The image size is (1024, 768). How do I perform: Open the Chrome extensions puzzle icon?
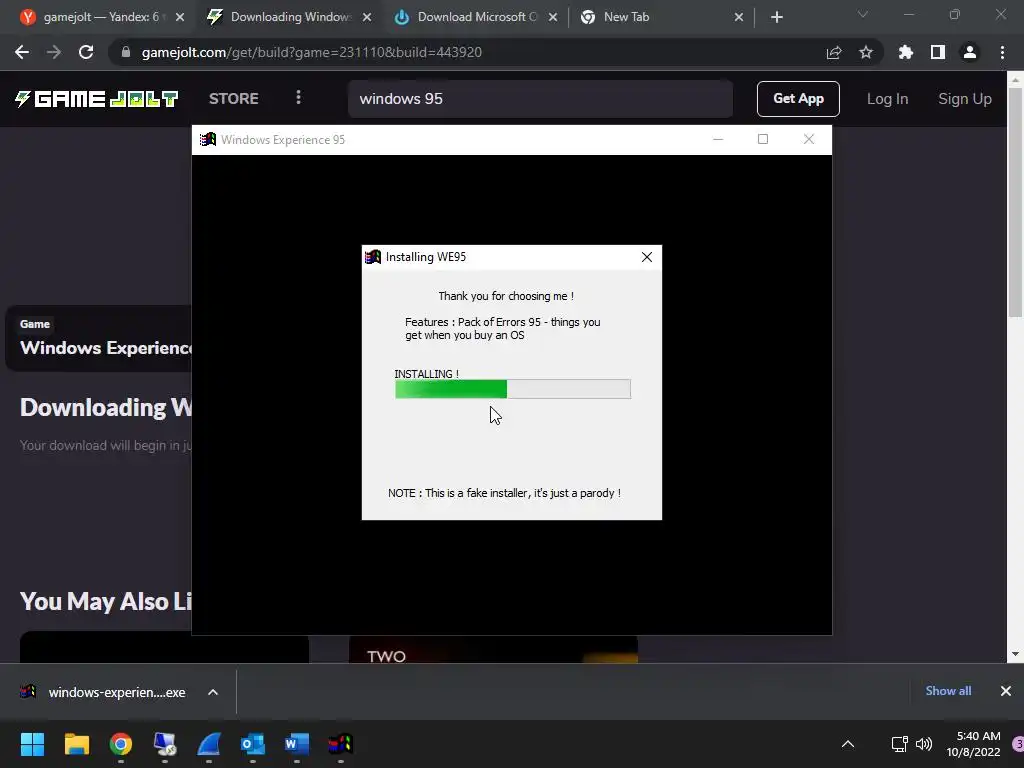[x=906, y=52]
